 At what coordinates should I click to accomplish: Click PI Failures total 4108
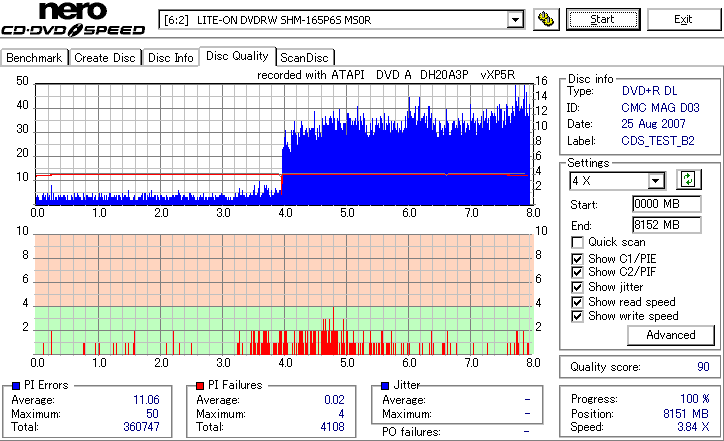[332, 427]
